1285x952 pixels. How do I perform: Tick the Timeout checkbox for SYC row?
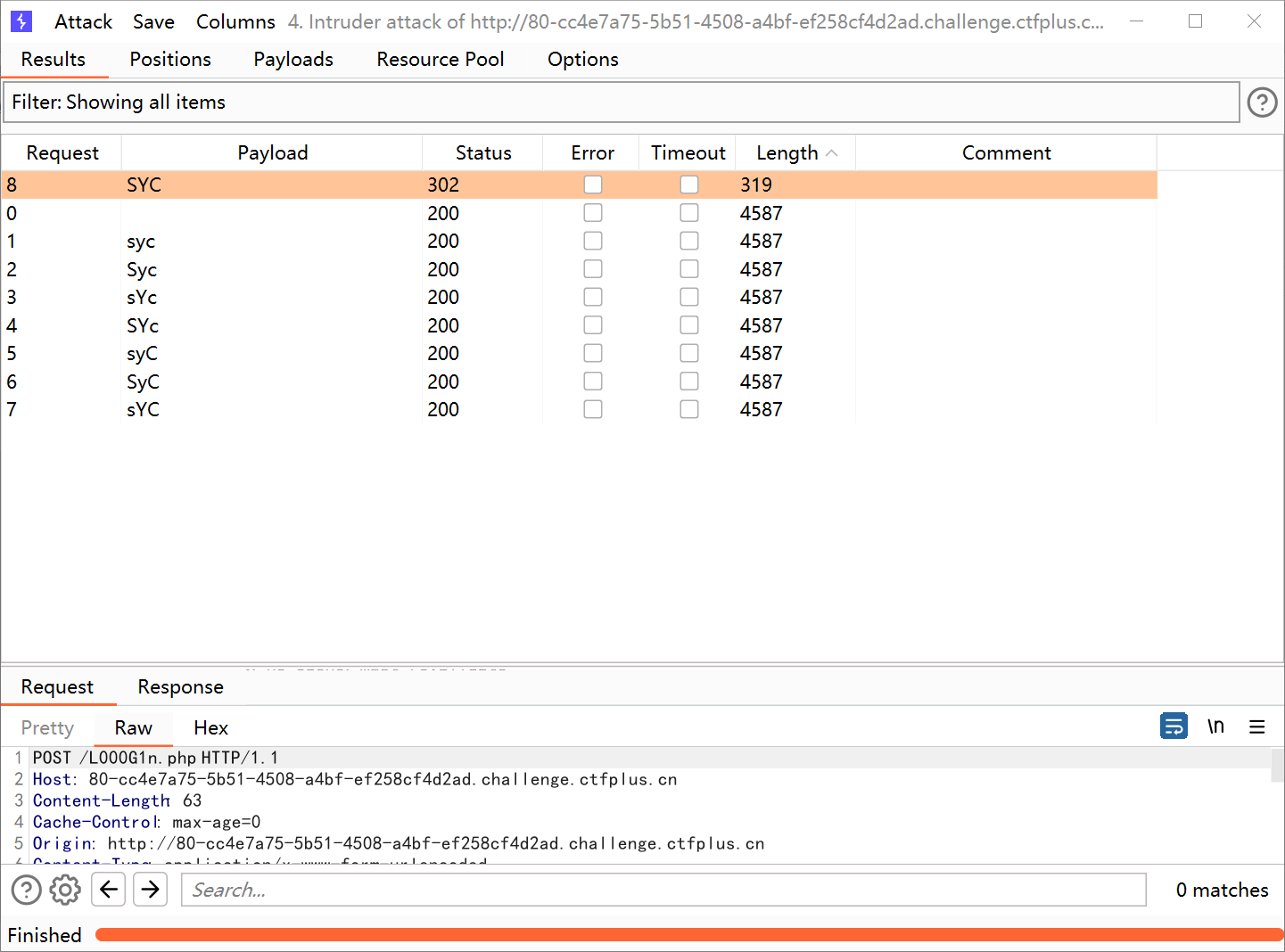[689, 185]
